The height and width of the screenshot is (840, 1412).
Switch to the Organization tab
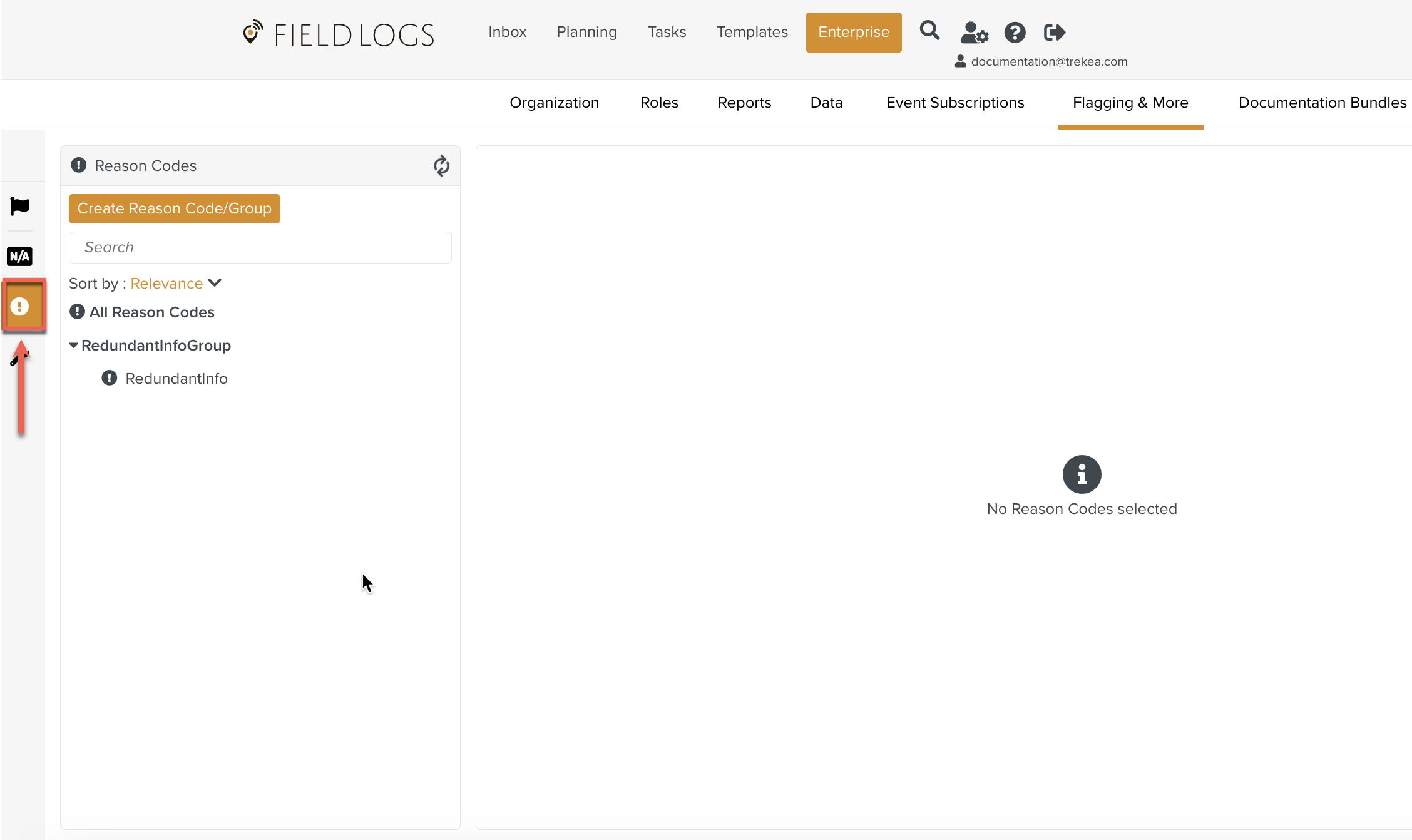[554, 103]
